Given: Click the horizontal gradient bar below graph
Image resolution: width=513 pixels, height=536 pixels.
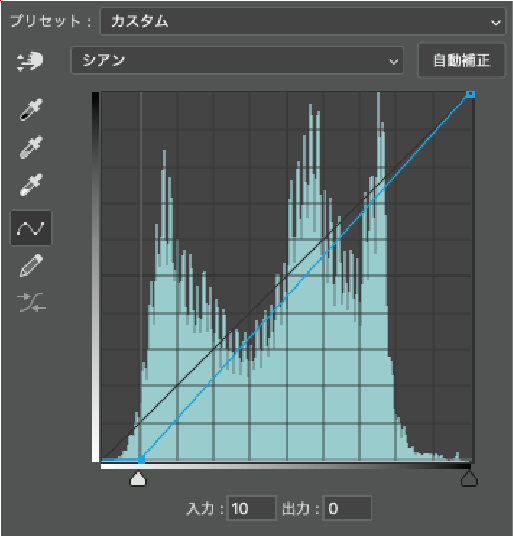Looking at the screenshot, I should 286,466.
